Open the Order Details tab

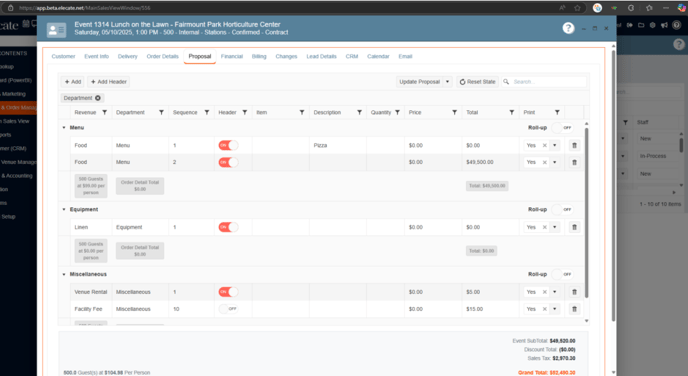(162, 56)
